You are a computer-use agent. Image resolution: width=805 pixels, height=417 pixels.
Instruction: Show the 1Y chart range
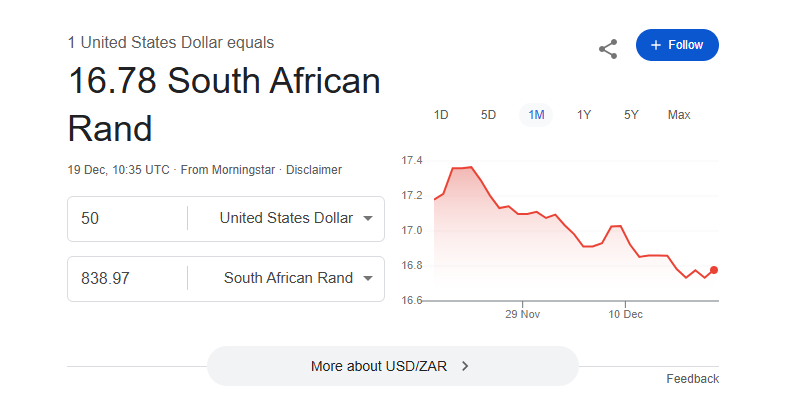click(x=584, y=115)
